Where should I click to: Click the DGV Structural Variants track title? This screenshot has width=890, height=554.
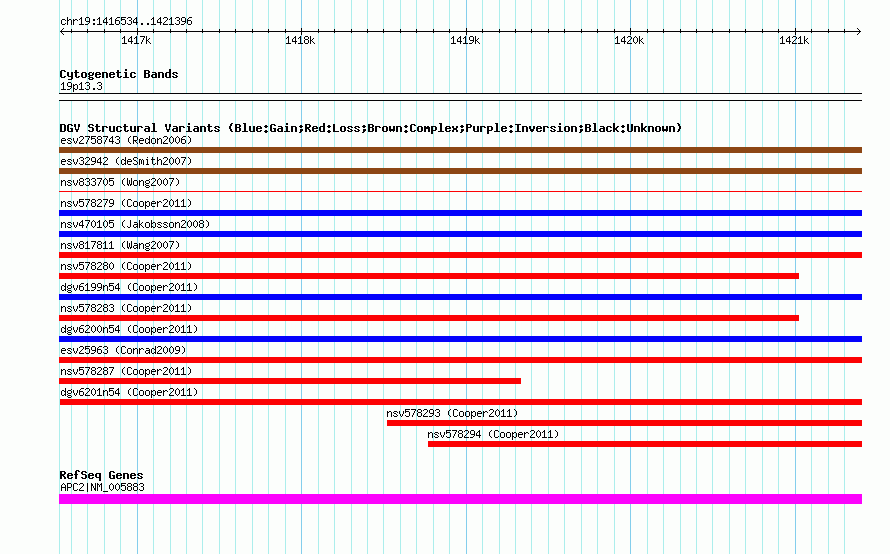[x=370, y=128]
